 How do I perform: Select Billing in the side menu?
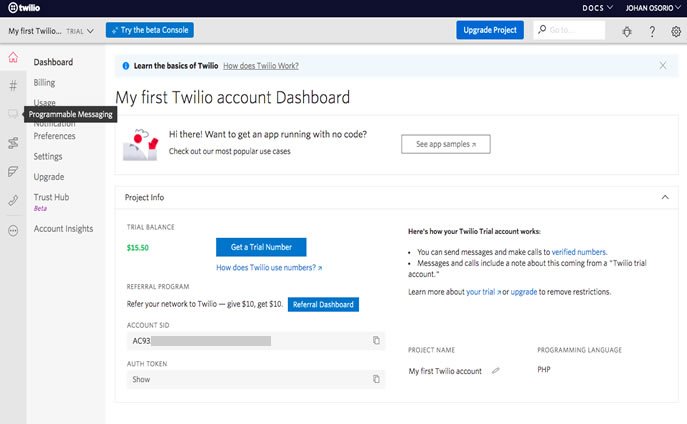(44, 83)
